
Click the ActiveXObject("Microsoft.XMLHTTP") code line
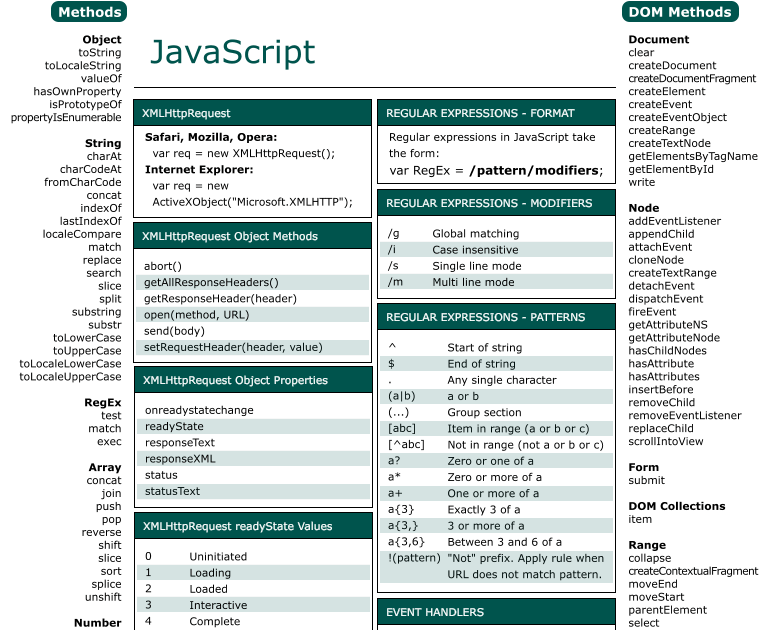[x=253, y=202]
